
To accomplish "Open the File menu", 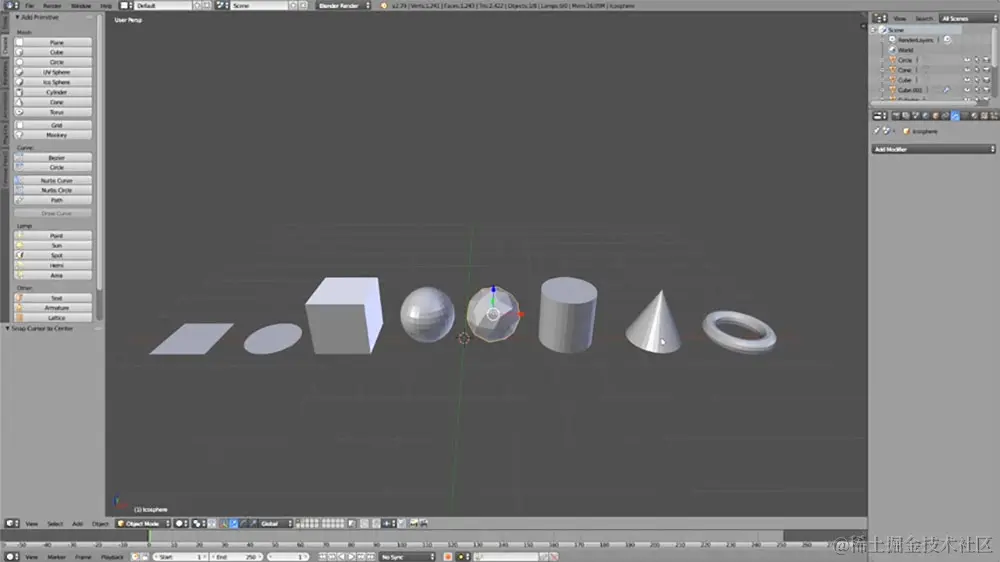I will pos(29,6).
